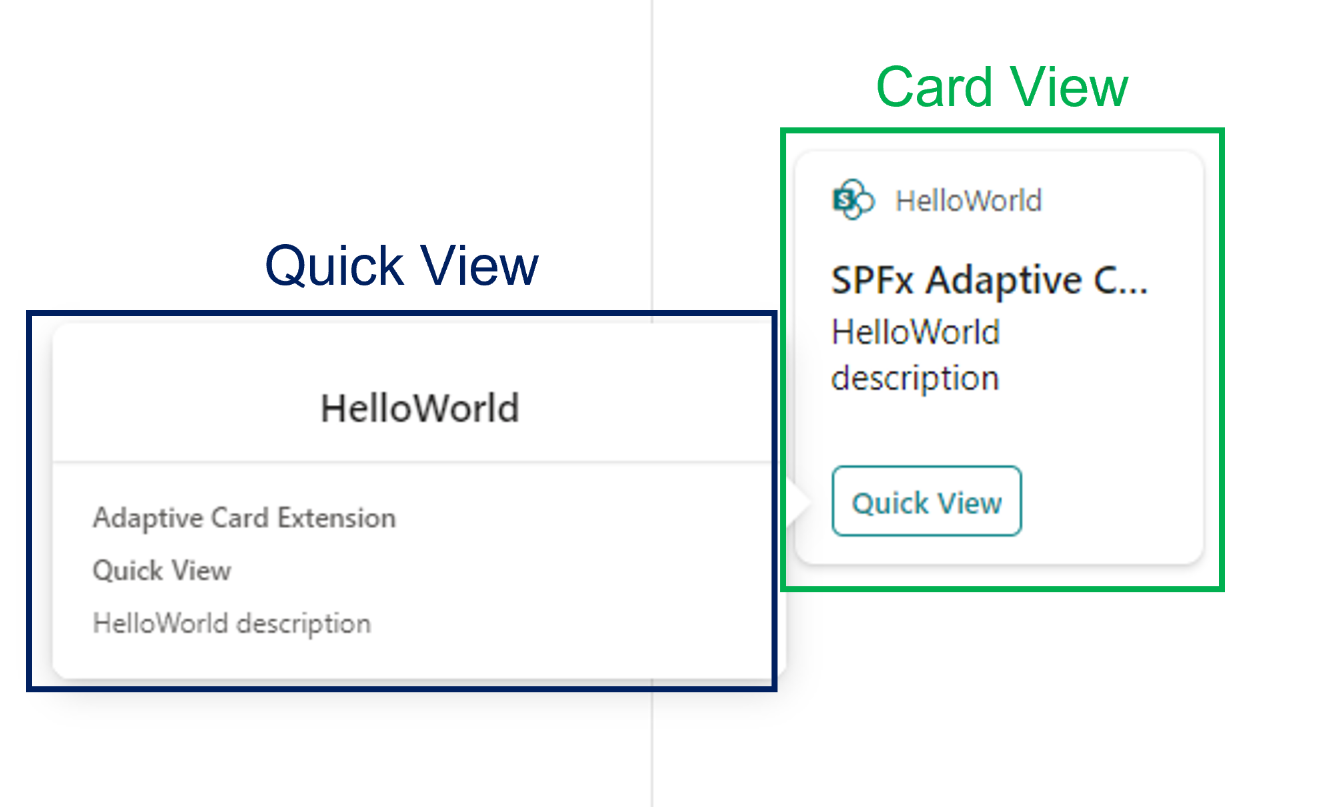The height and width of the screenshot is (807, 1343).
Task: Click the word 'description' on the card
Action: [x=915, y=379]
